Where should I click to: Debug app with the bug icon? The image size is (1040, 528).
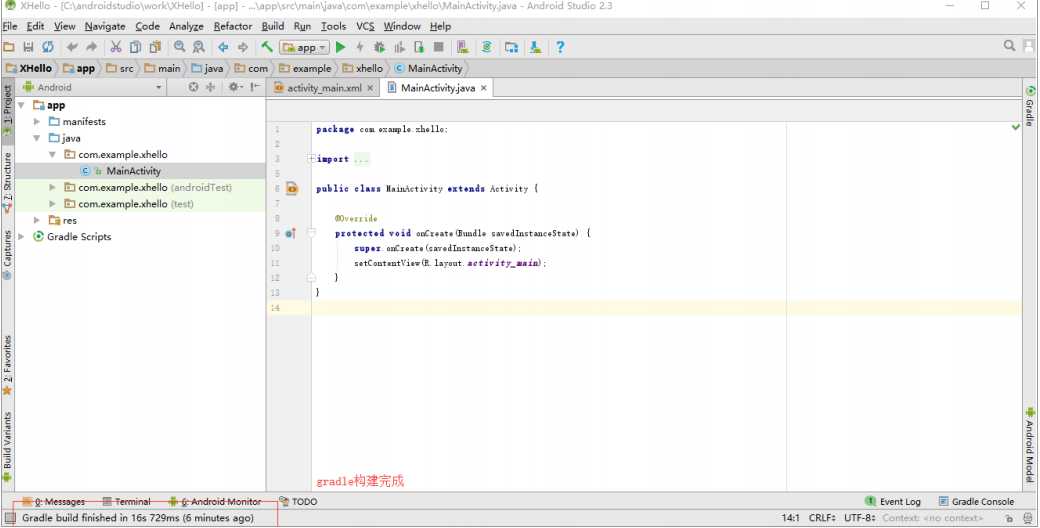[379, 47]
